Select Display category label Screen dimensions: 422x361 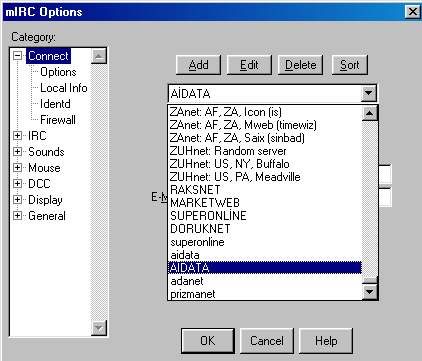click(45, 200)
